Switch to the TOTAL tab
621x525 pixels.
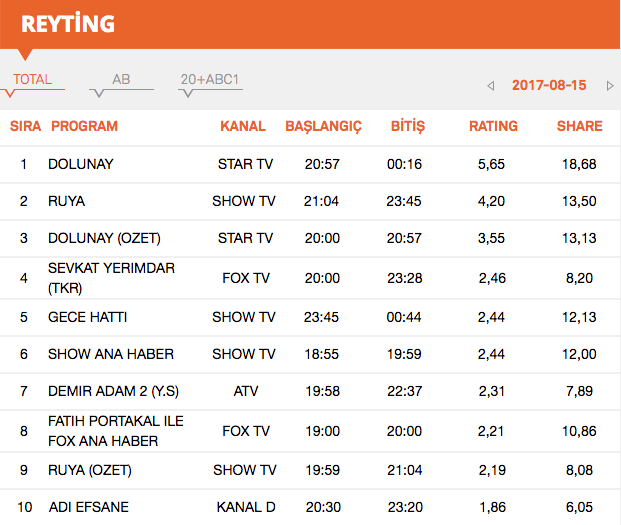[33, 80]
